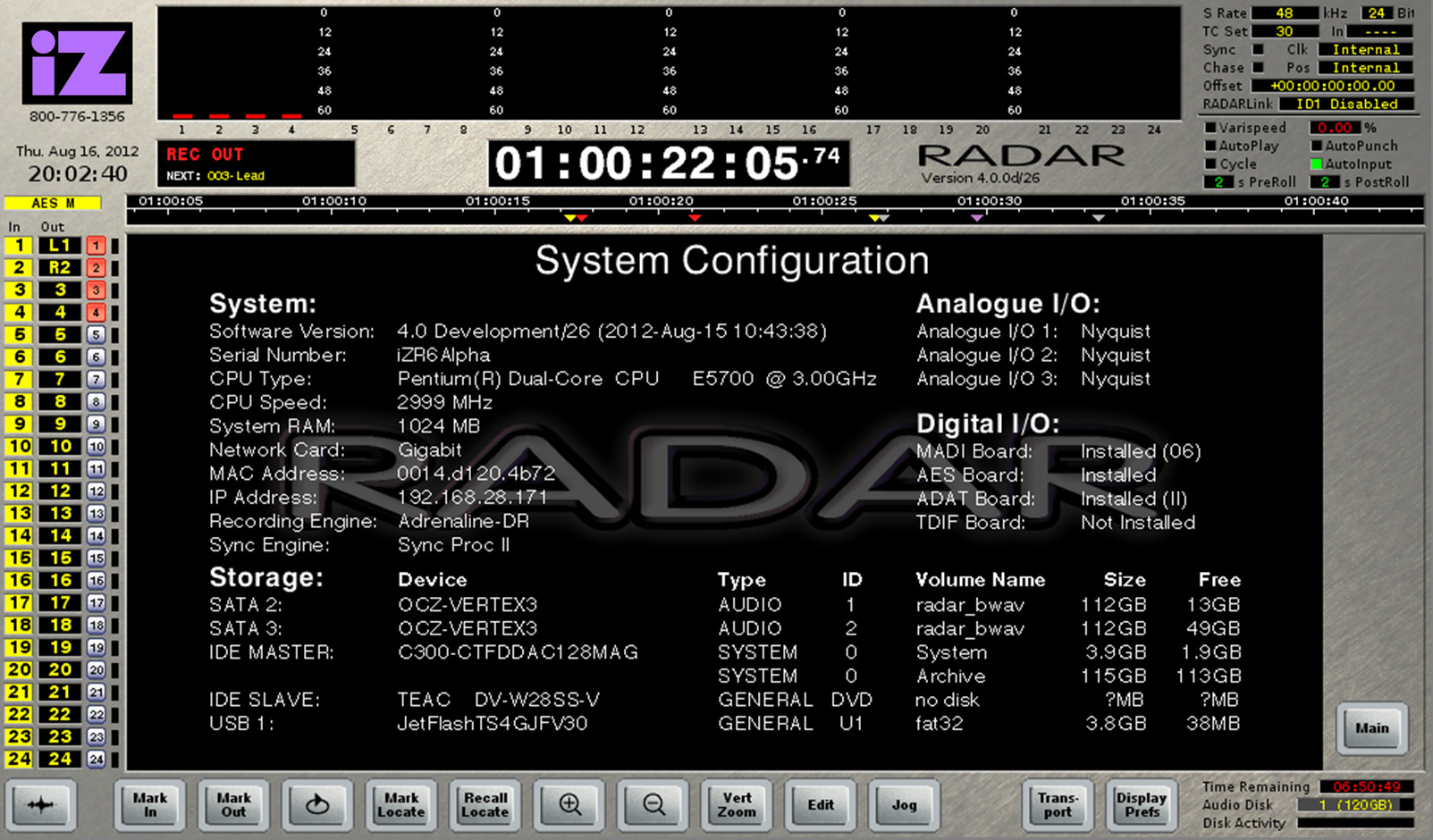
Task: Click track 5 arm indicator
Action: coord(97,334)
